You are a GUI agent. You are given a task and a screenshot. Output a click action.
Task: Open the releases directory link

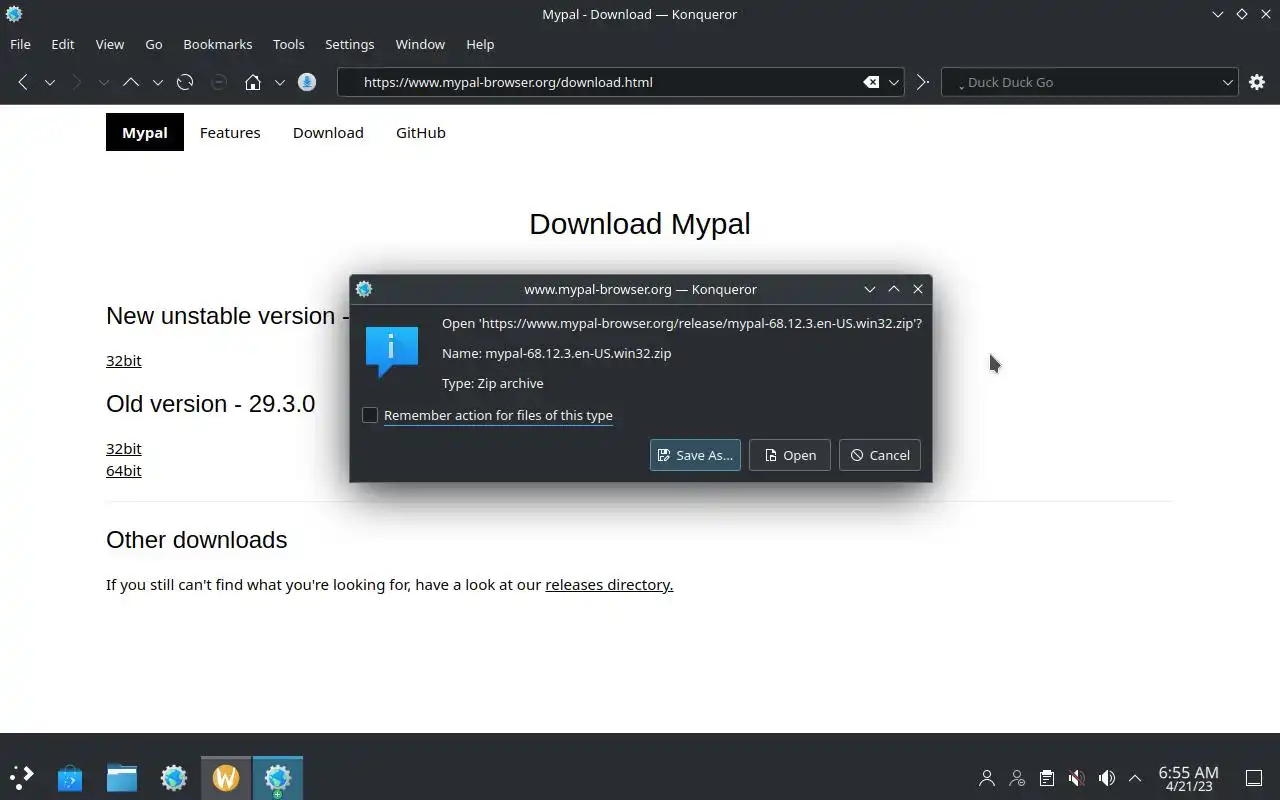[x=609, y=584]
